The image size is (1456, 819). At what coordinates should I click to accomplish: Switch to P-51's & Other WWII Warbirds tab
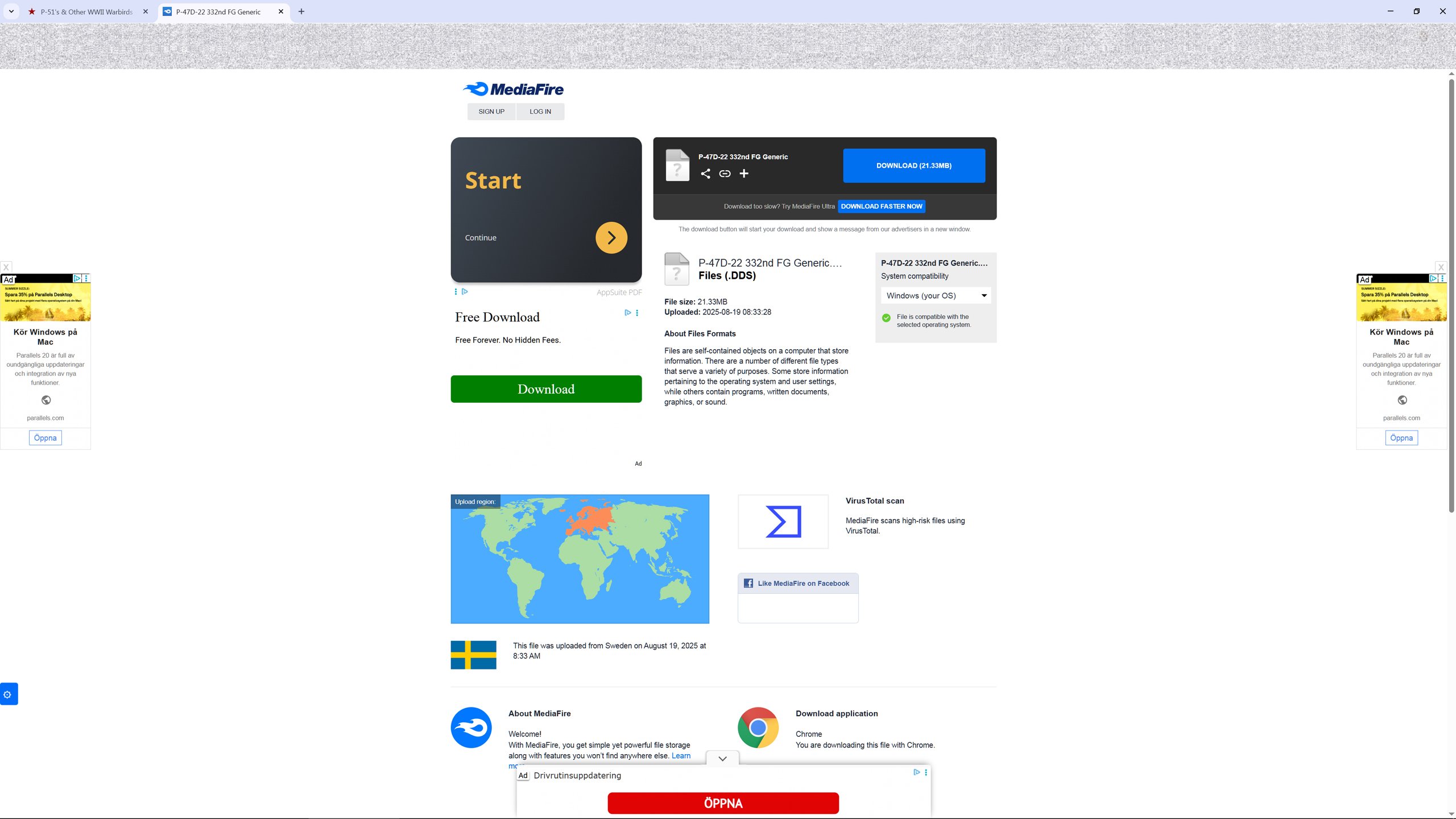pyautogui.click(x=86, y=11)
